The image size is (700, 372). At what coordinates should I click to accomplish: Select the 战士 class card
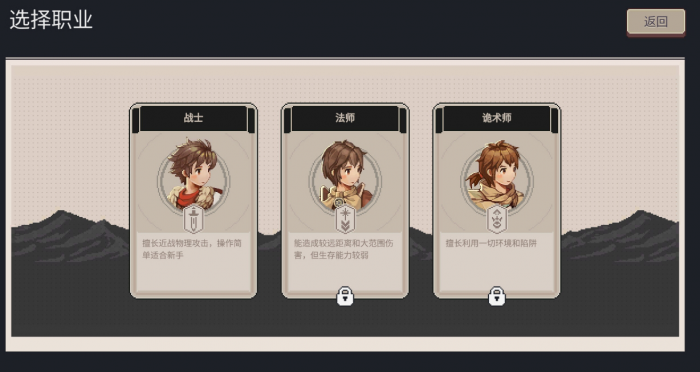193,201
